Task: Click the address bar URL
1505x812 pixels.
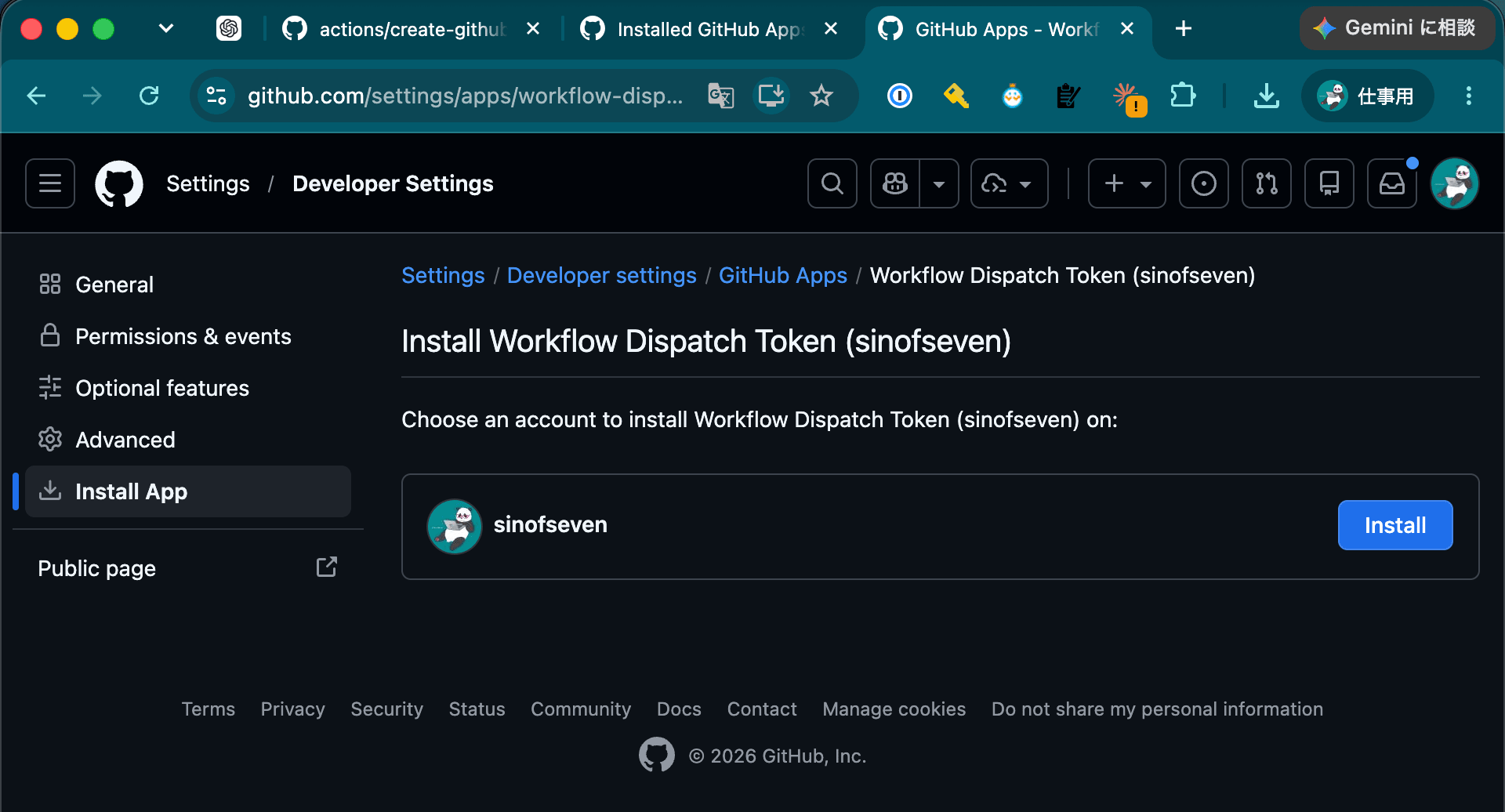Action: pos(466,96)
